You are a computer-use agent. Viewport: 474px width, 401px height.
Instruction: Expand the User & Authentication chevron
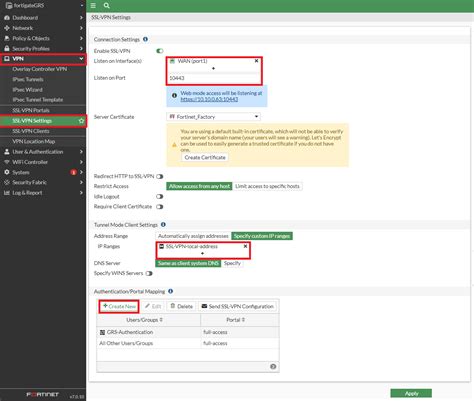pos(81,152)
